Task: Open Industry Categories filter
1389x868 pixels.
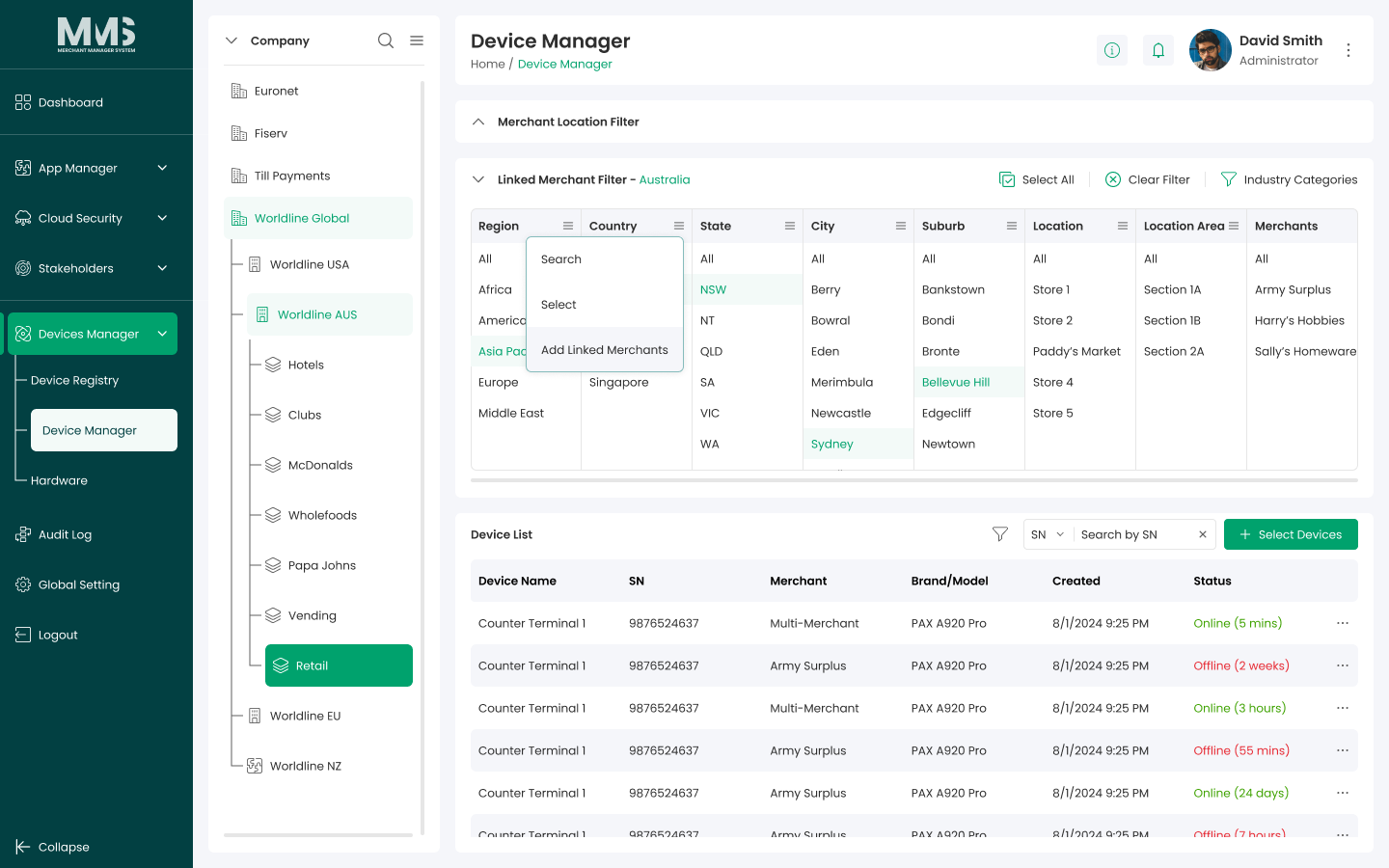Action: tap(1289, 179)
